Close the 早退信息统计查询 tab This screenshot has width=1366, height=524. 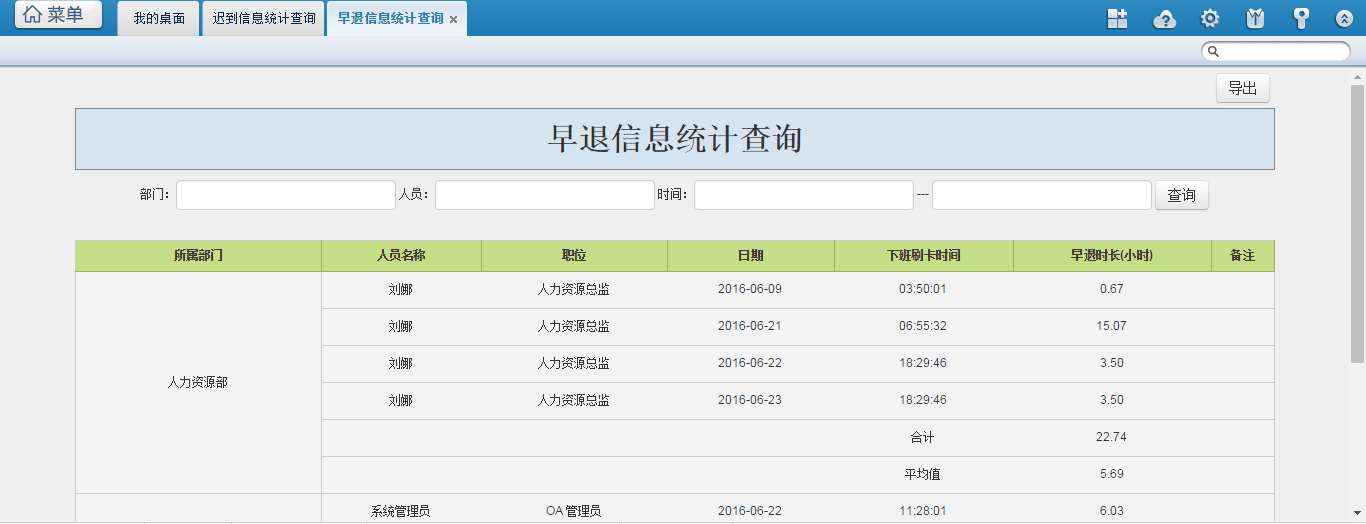(453, 19)
